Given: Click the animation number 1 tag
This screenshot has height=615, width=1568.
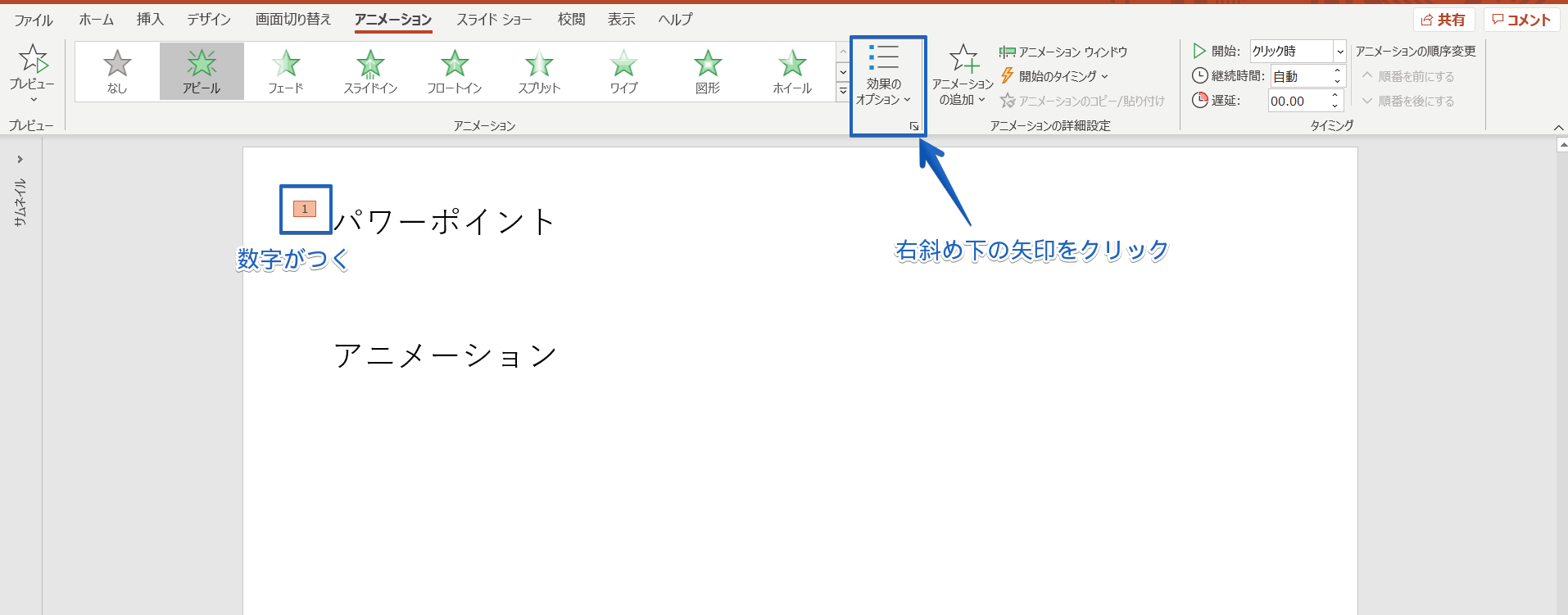Looking at the screenshot, I should pos(305,209).
